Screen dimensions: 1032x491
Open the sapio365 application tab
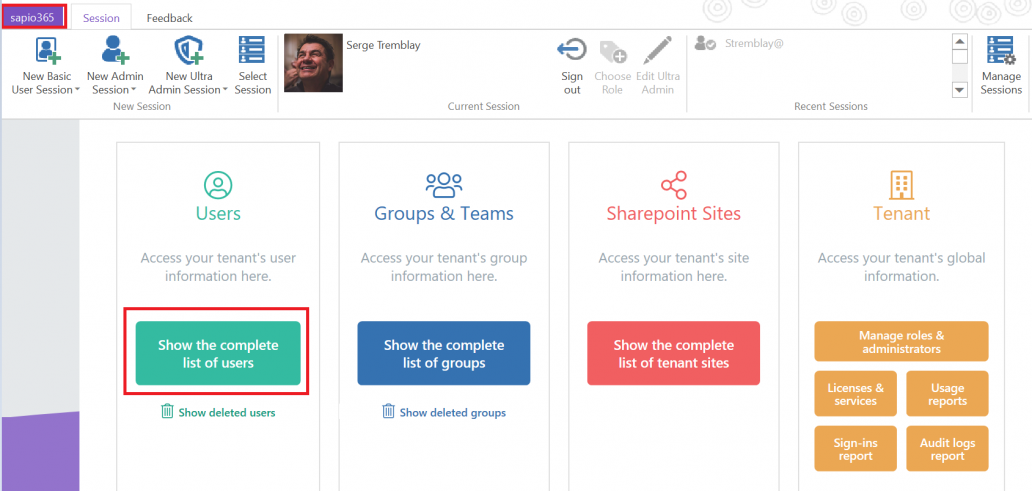[34, 17]
